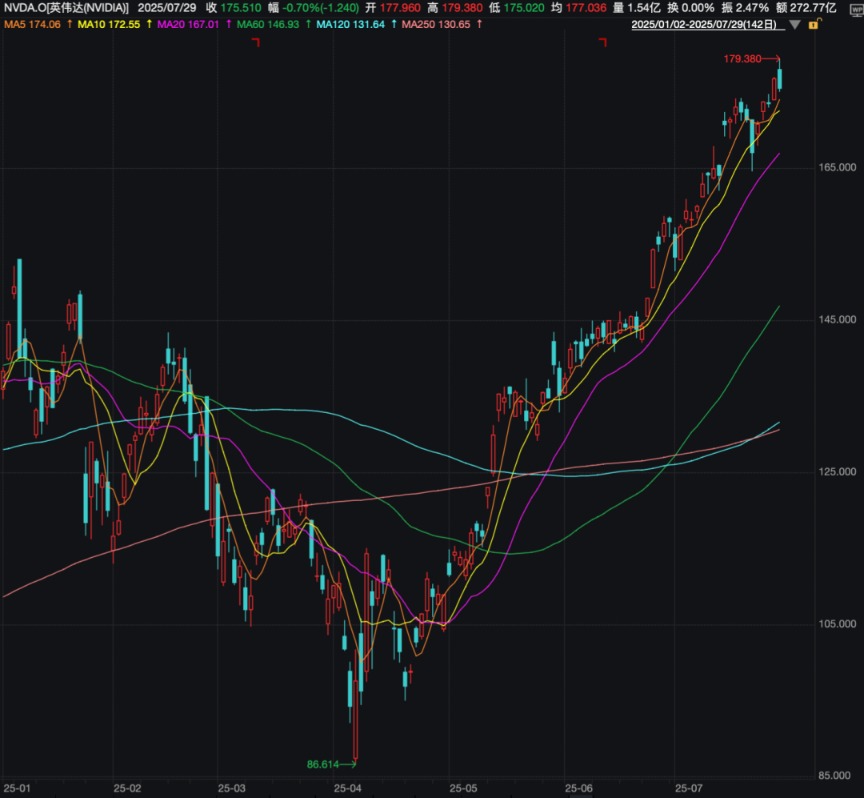Click the closing price 收 175.510
Screen dimensions: 864x798
tap(234, 8)
